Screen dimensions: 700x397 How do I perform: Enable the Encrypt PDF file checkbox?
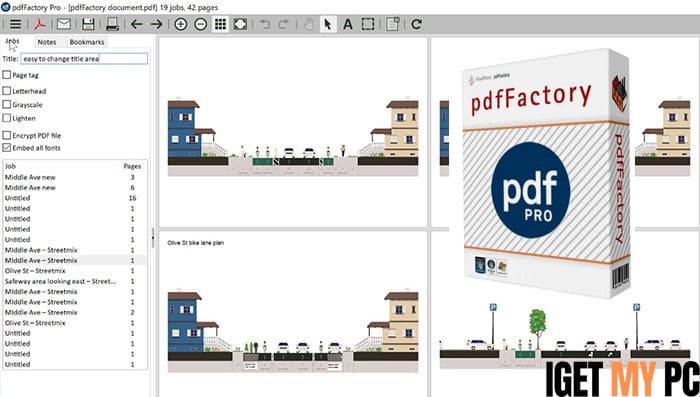pyautogui.click(x=7, y=135)
